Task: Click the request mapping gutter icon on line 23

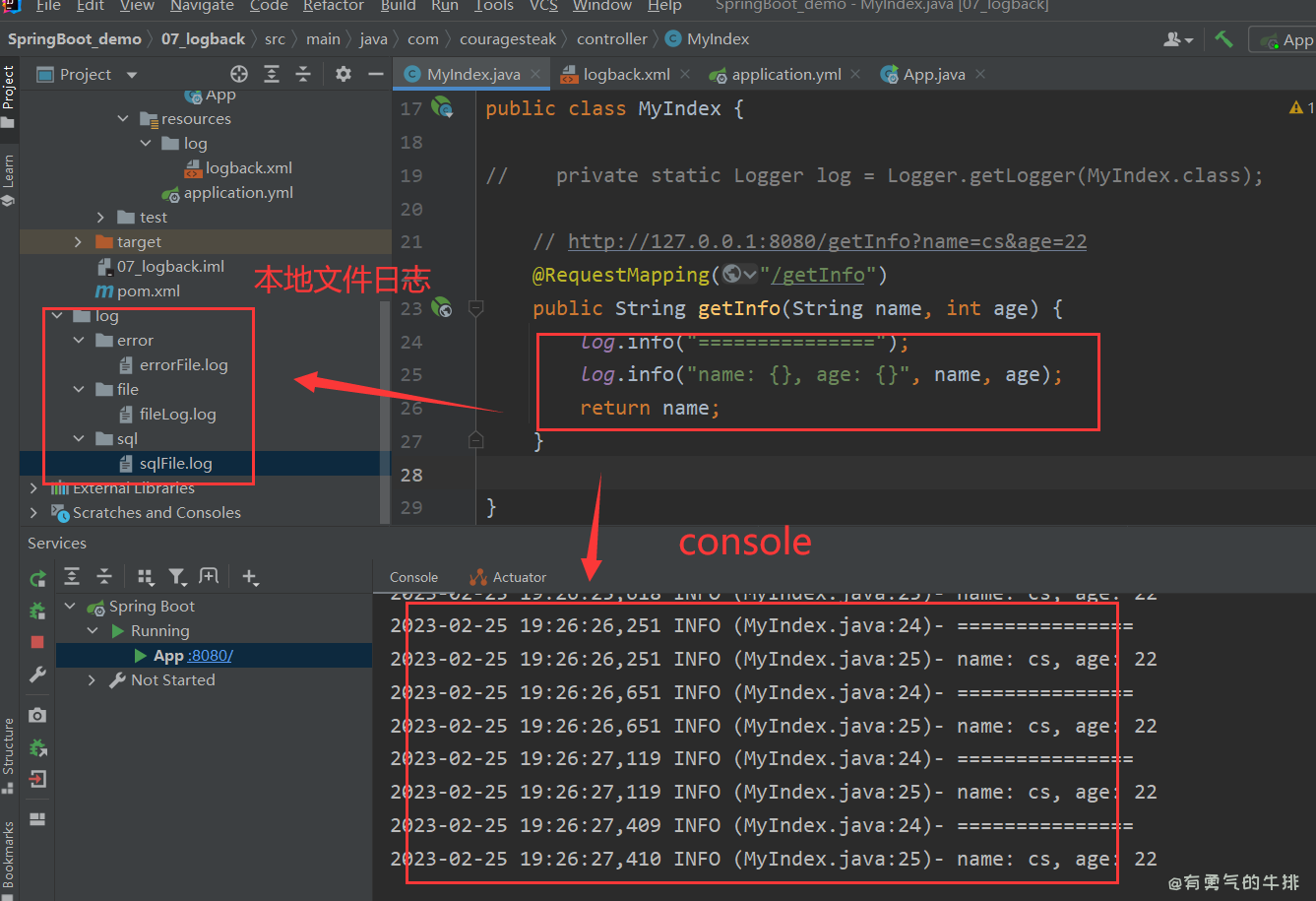Action: 442,308
